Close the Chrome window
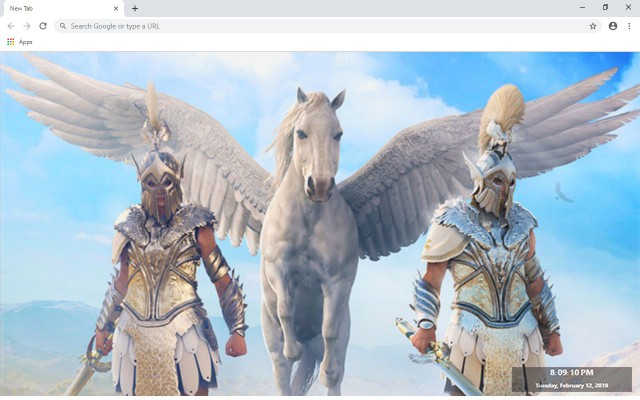Image resolution: width=640 pixels, height=400 pixels. click(x=628, y=7)
